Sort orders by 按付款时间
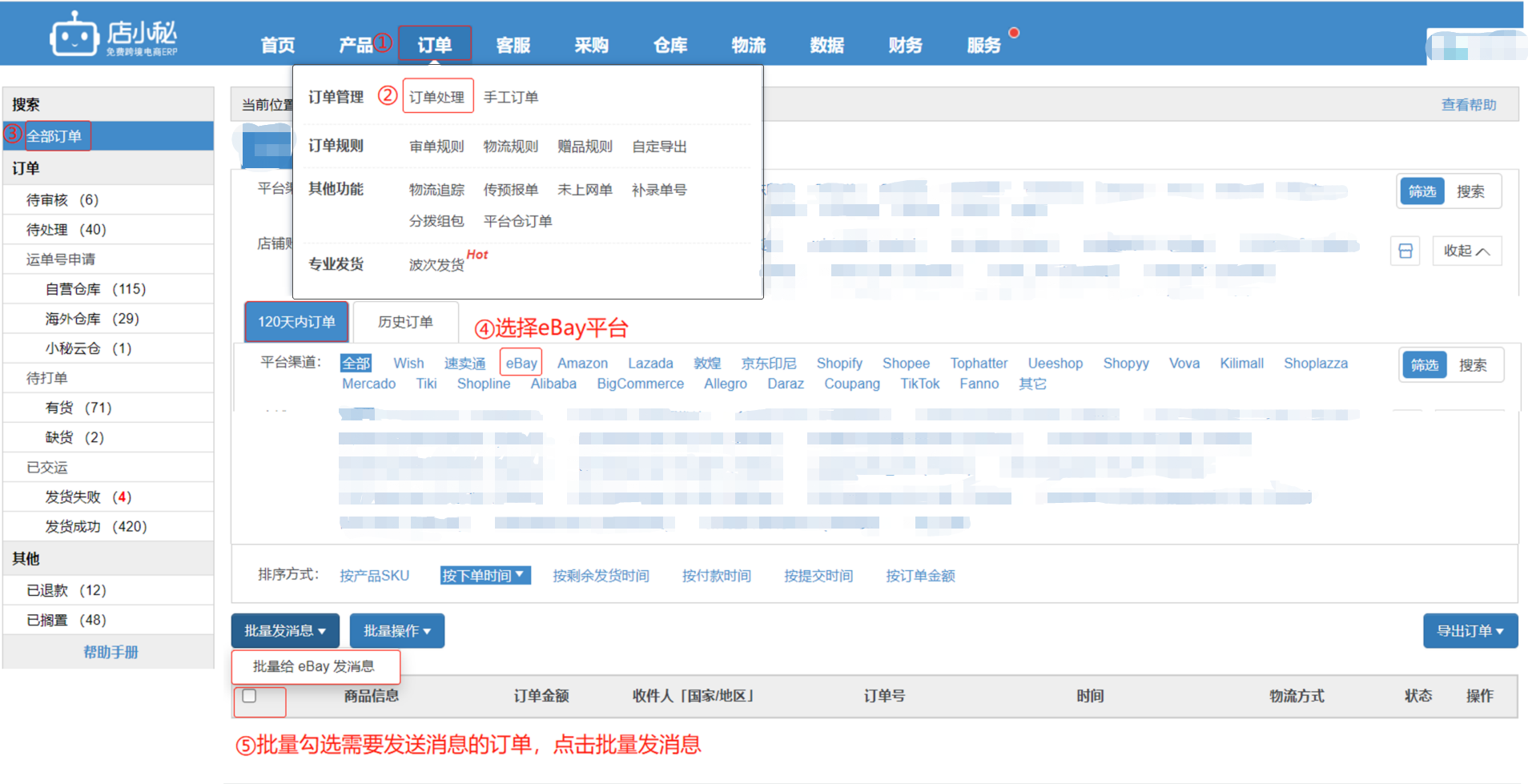Viewport: 1528px width, 784px height. (716, 575)
